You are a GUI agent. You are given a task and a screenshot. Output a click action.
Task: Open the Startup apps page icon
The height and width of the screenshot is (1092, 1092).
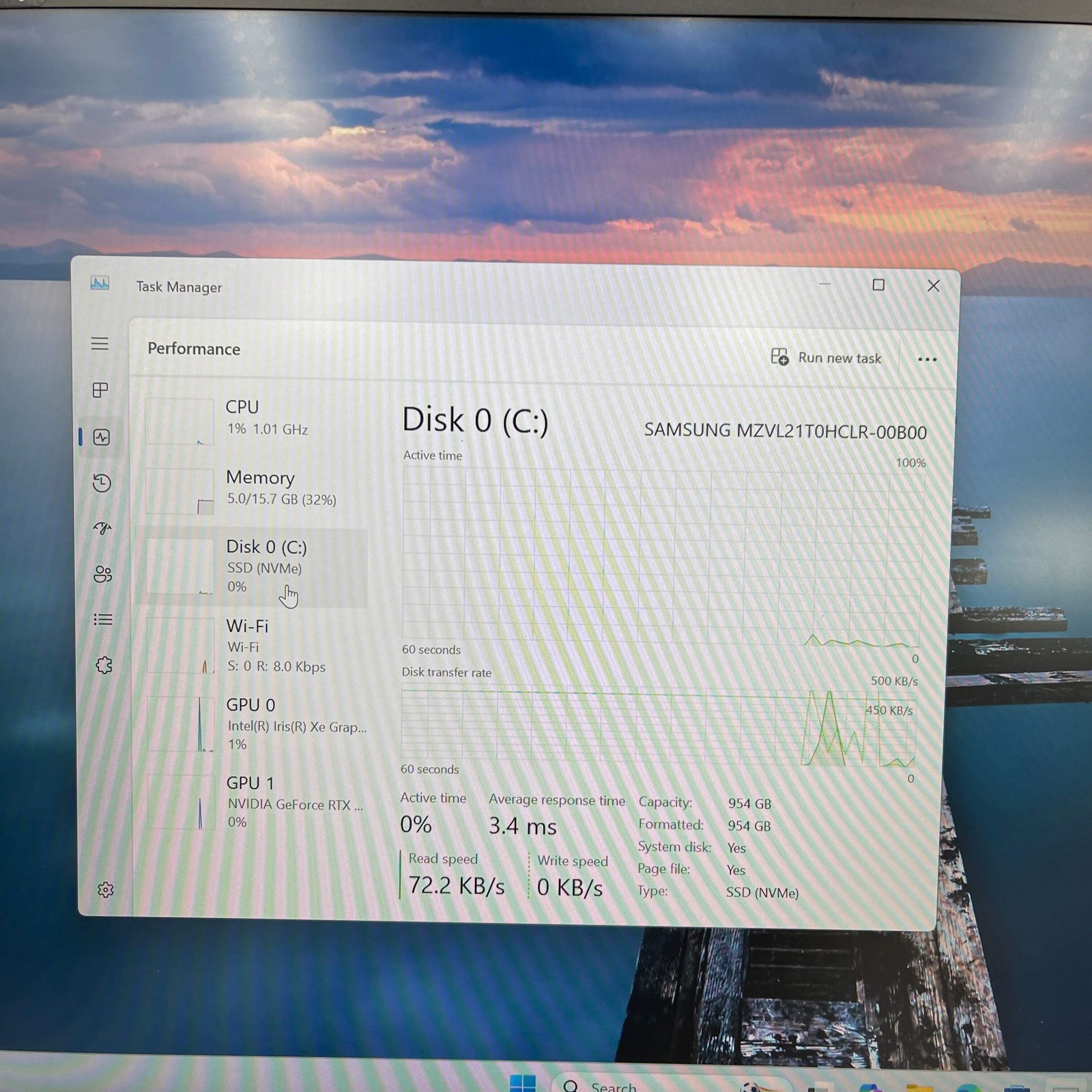[x=102, y=528]
